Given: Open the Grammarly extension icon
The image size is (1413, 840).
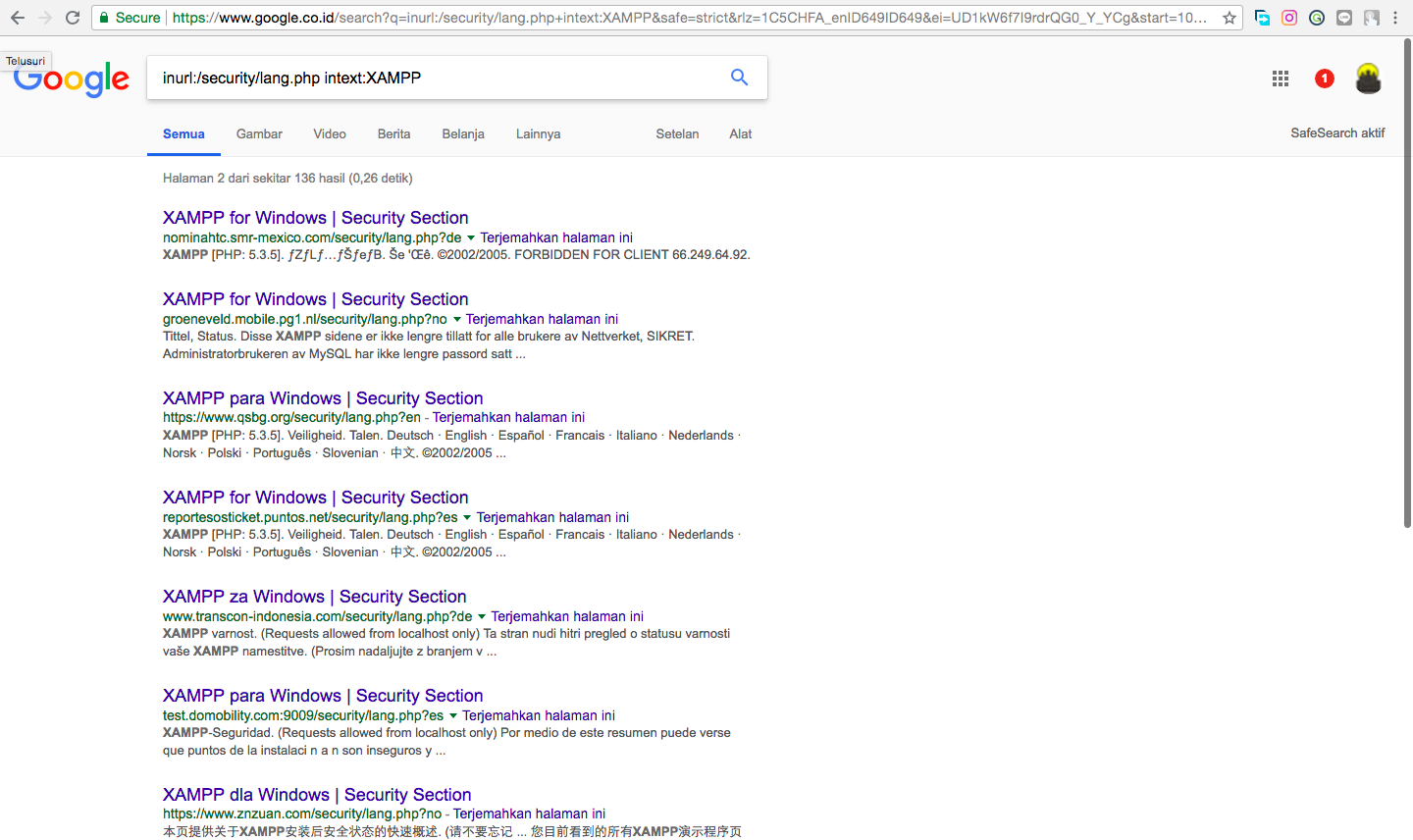Looking at the screenshot, I should [1317, 18].
